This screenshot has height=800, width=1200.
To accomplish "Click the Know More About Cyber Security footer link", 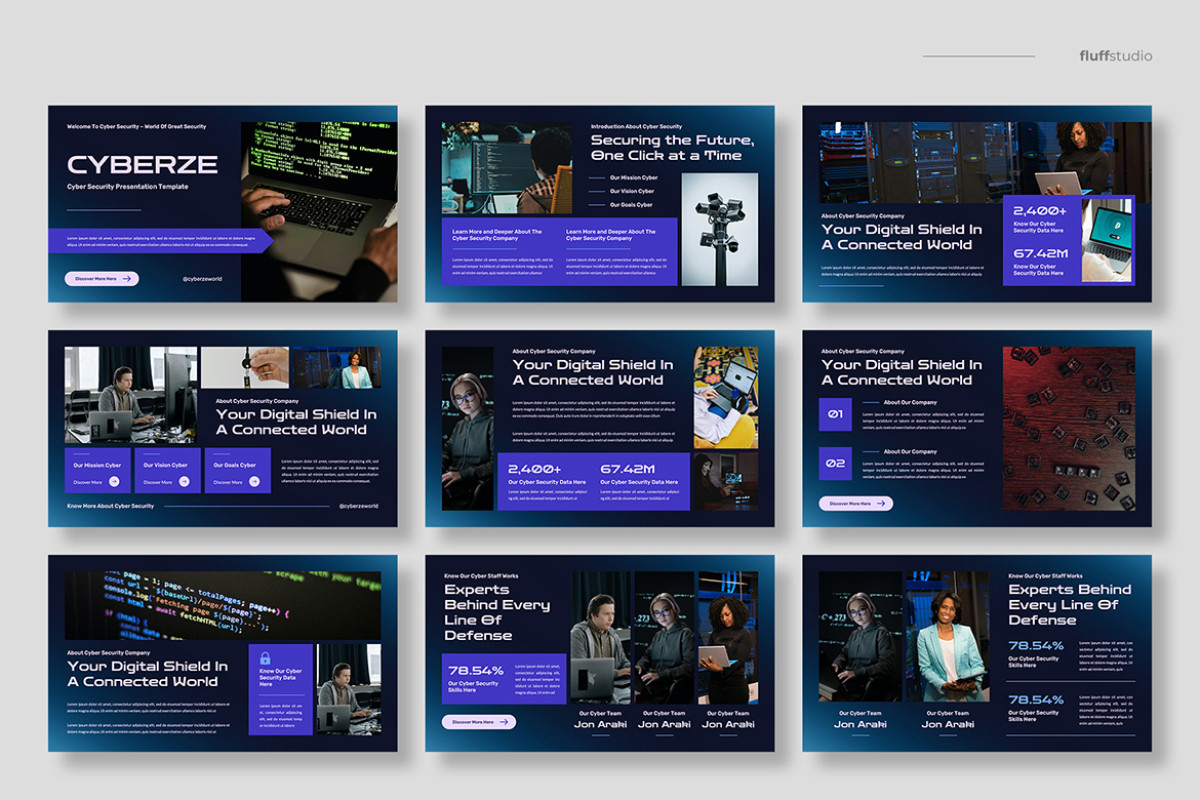I will (x=110, y=505).
